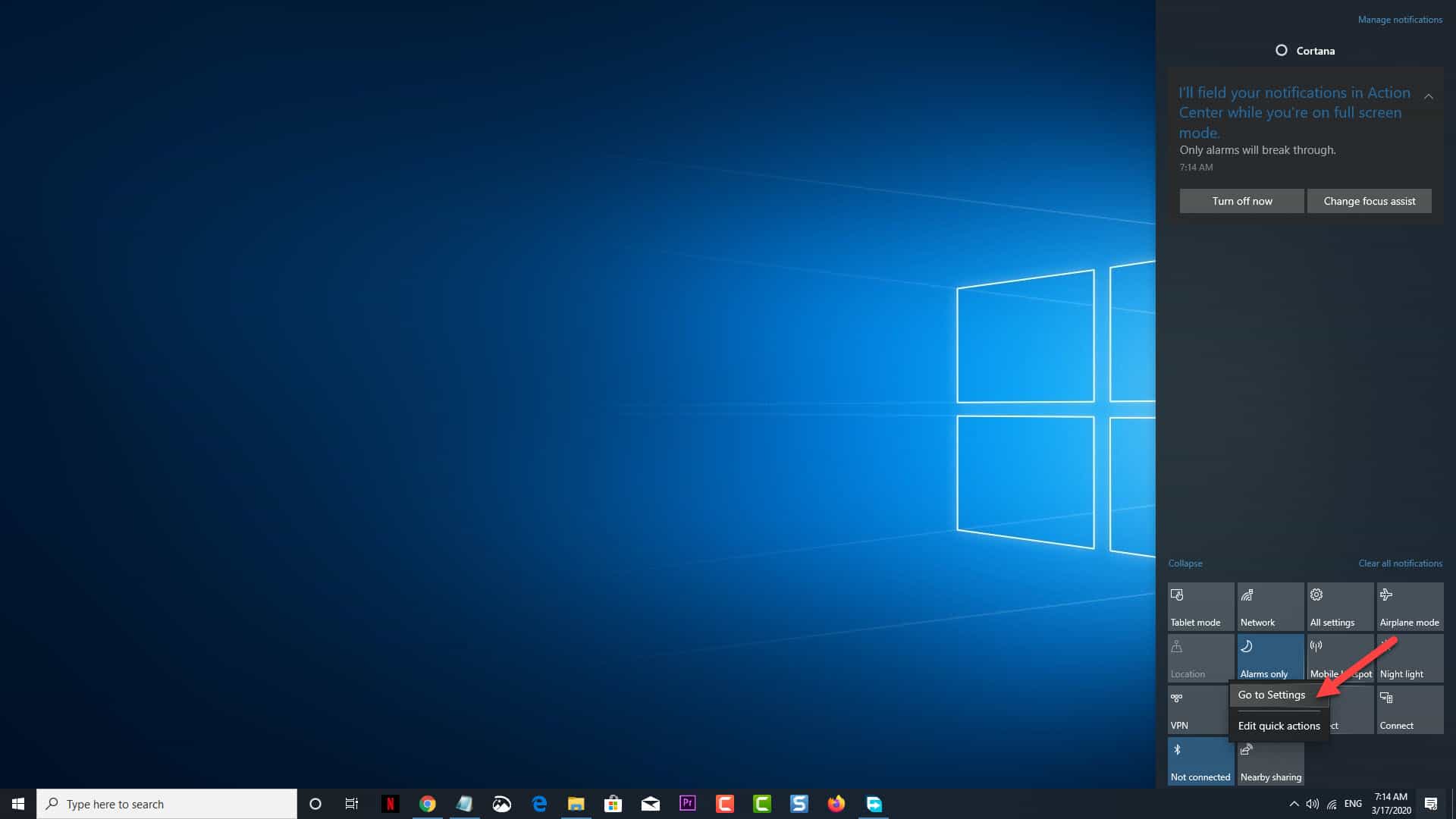This screenshot has height=819, width=1456.
Task: Toggle the Location quick action tile
Action: [1200, 658]
